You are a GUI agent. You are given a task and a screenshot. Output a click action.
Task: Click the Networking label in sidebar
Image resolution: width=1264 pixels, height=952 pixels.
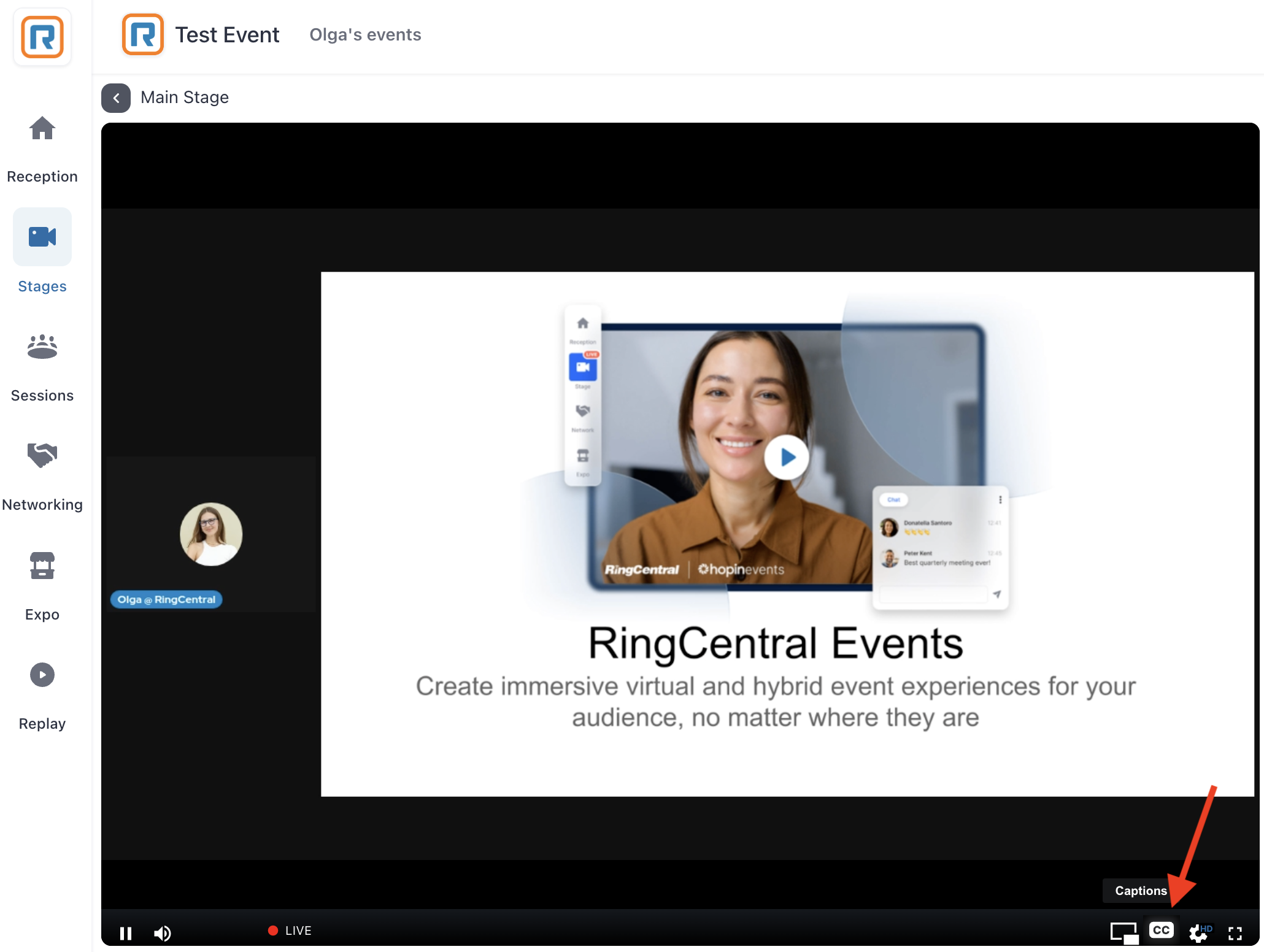(42, 505)
